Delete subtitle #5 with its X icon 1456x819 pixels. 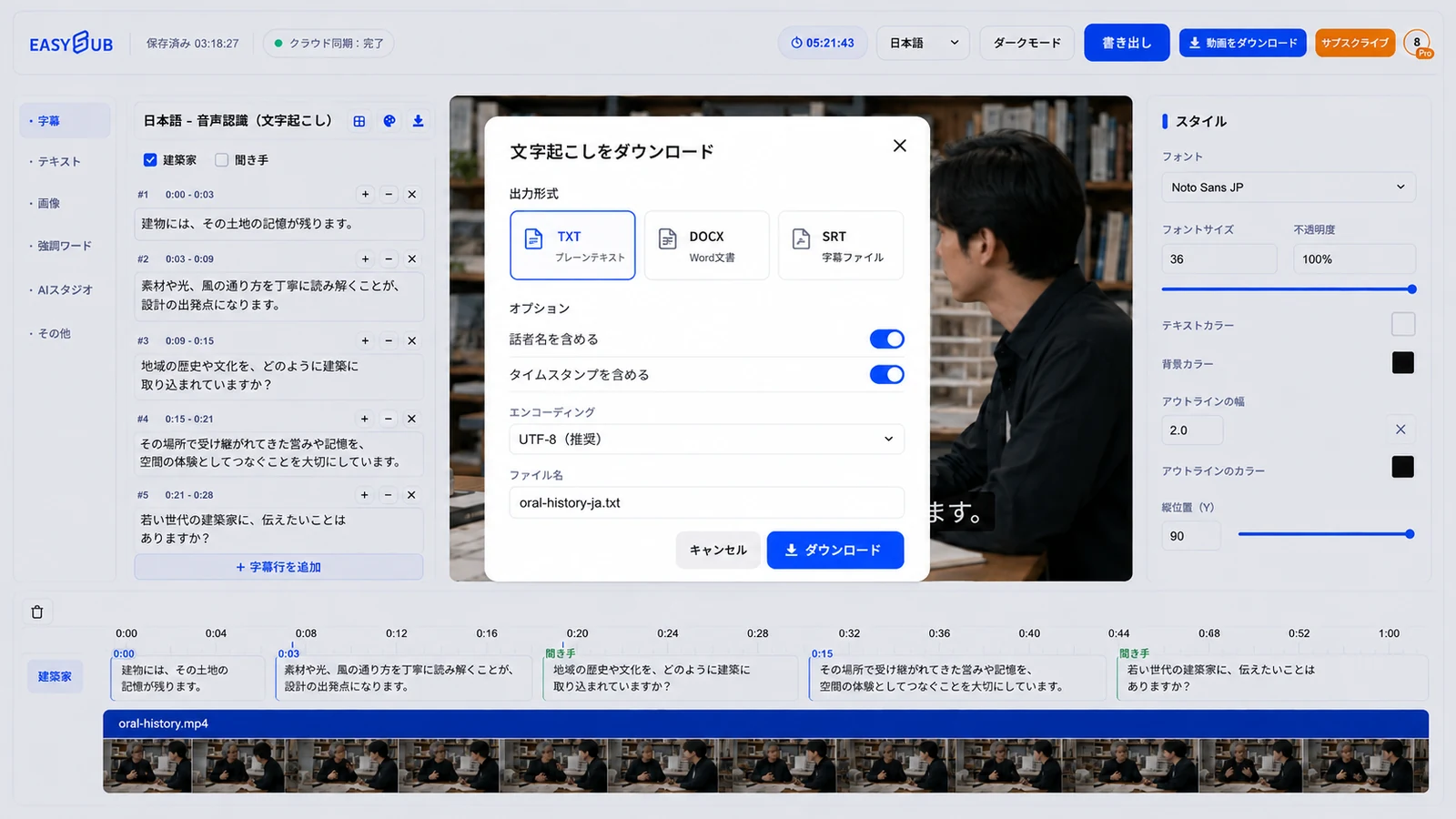pyautogui.click(x=411, y=495)
